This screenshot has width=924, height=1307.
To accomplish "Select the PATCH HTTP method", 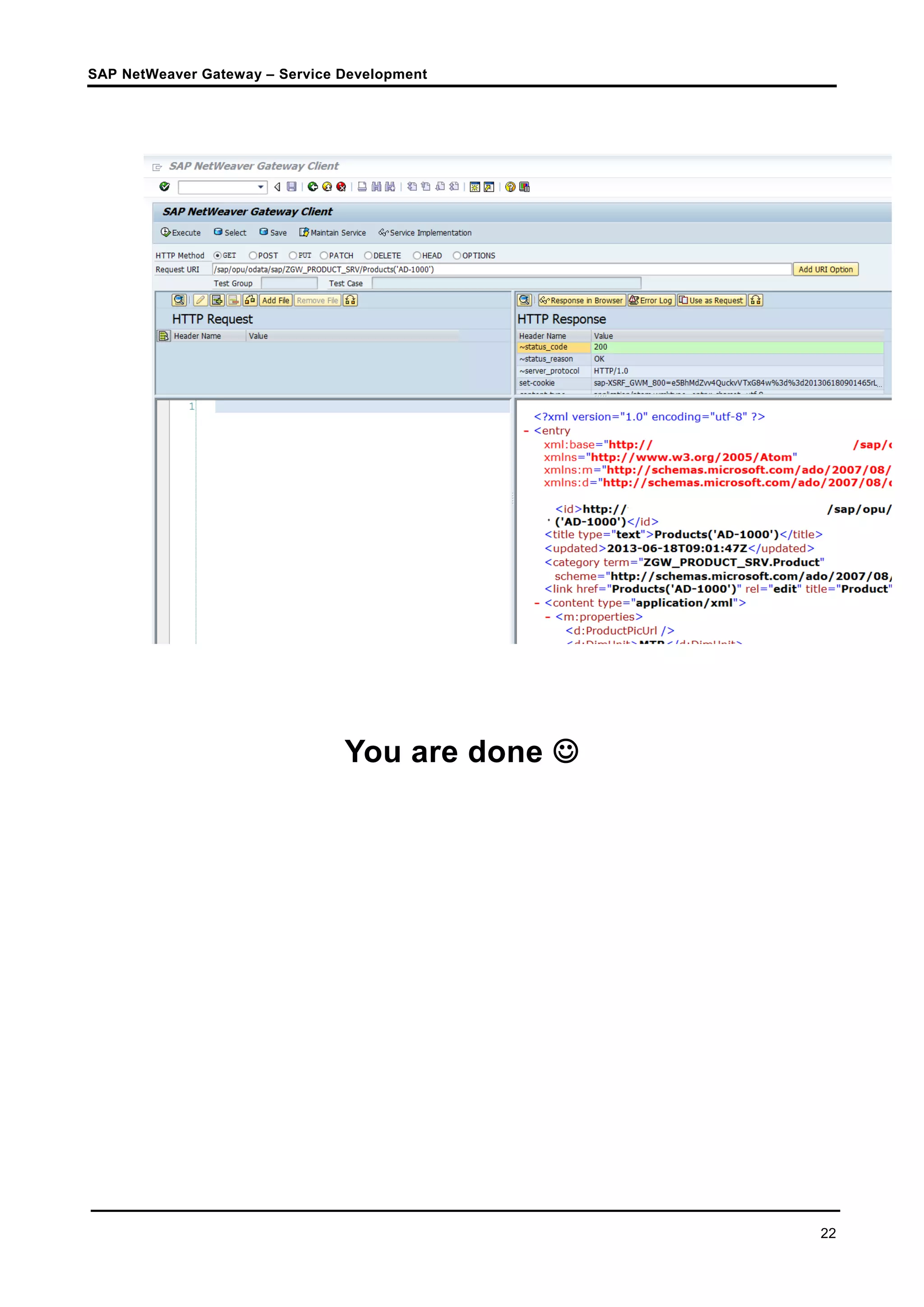I will tap(323, 256).
